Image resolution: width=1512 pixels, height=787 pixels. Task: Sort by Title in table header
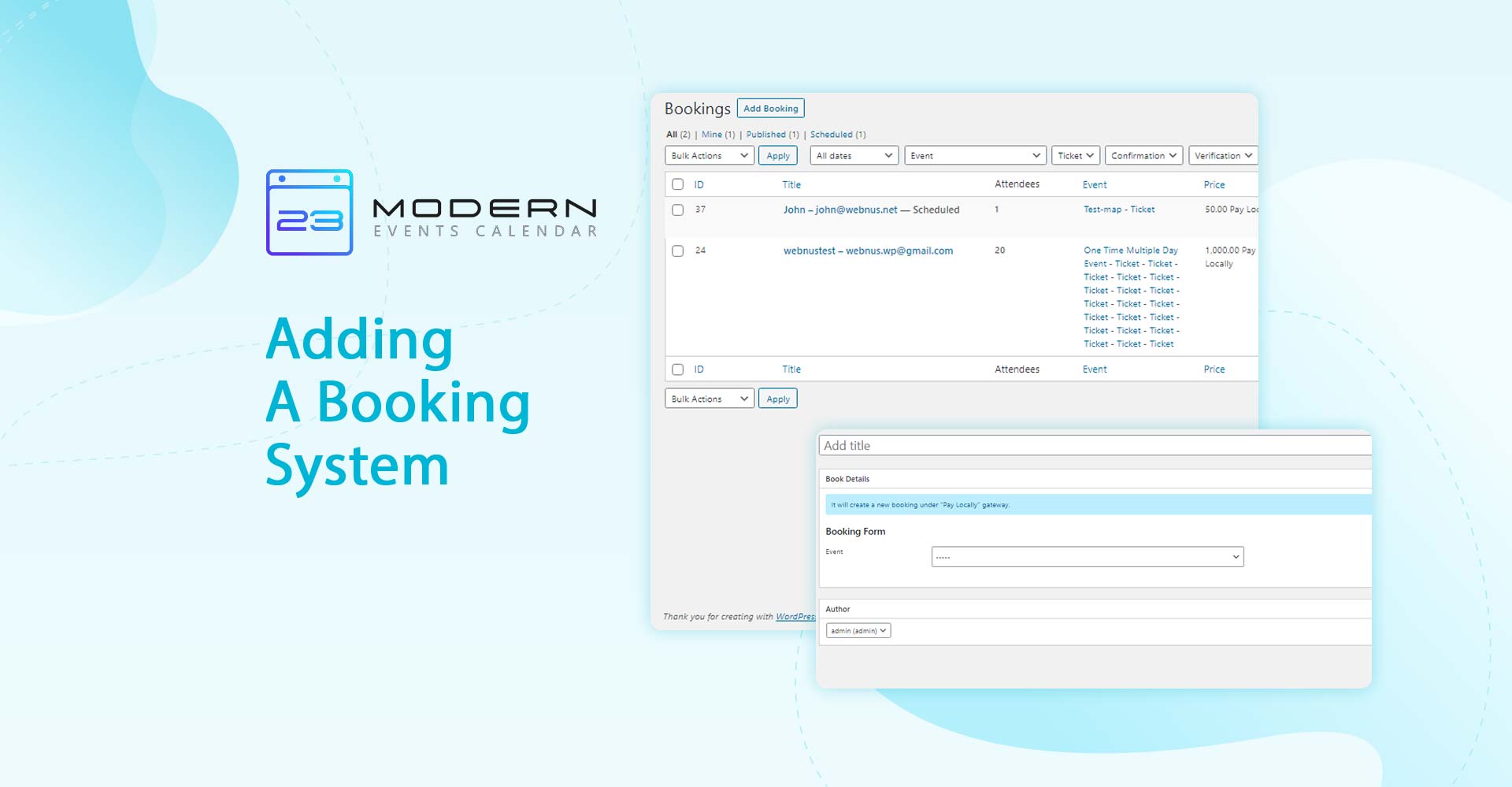click(791, 185)
